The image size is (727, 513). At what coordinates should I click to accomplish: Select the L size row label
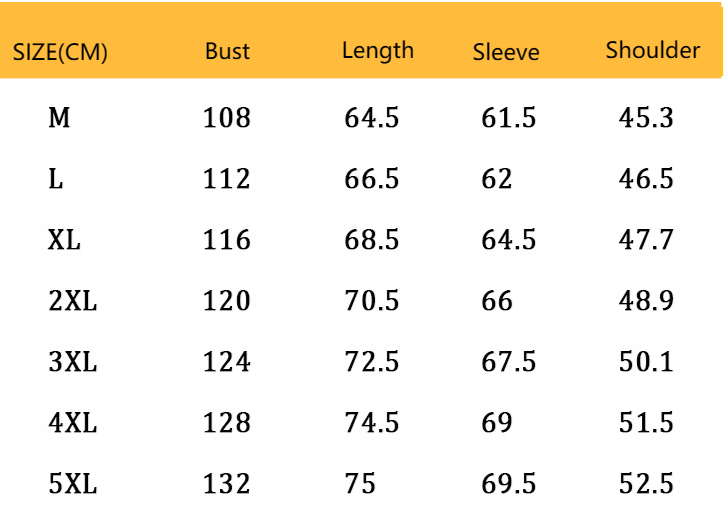click(x=56, y=180)
